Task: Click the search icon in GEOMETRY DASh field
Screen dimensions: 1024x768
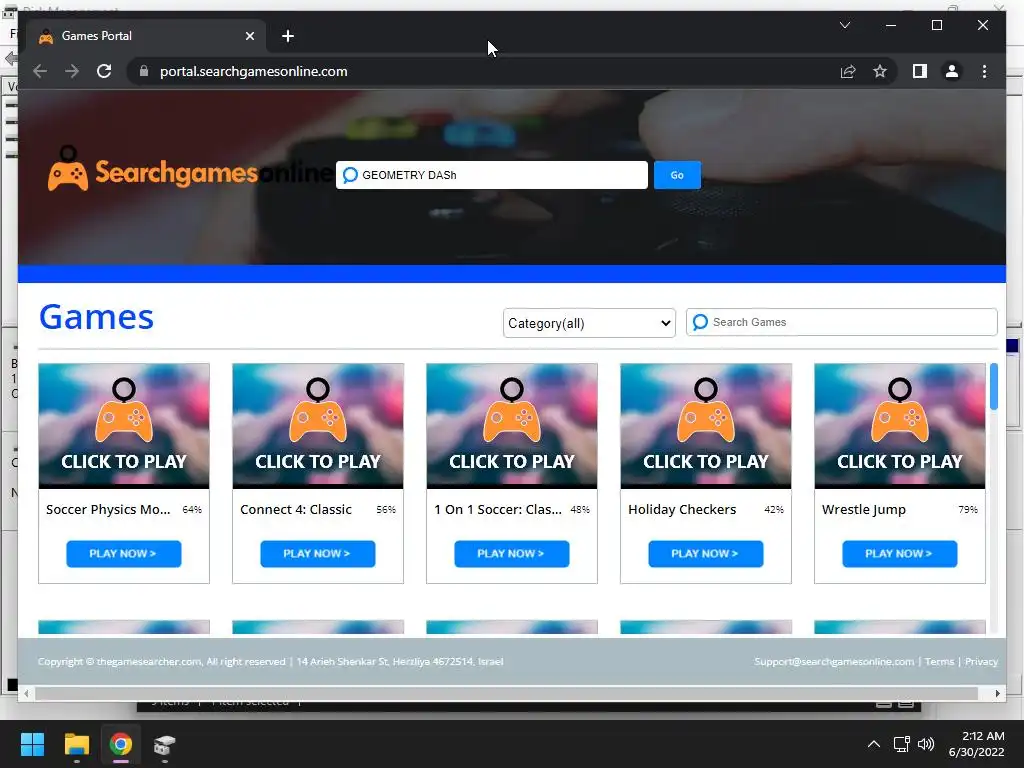Action: pyautogui.click(x=350, y=175)
